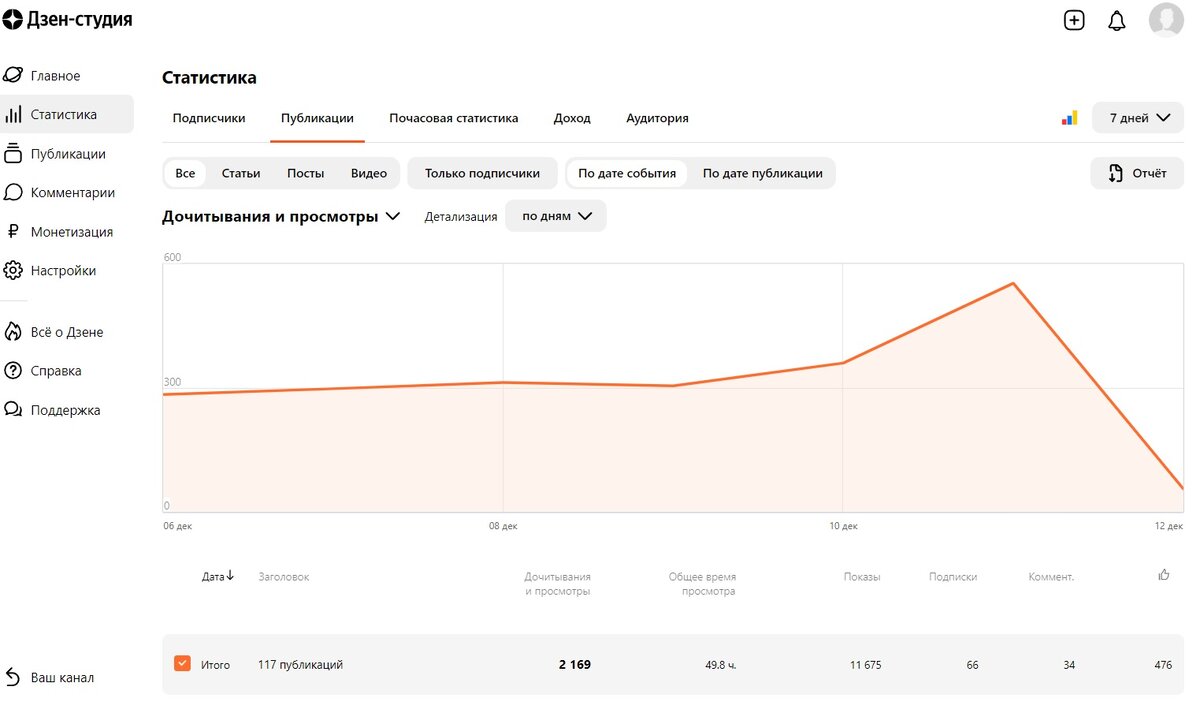Screen dimensions: 1200x709
Task: Select the Статьи filter
Action: 241,173
